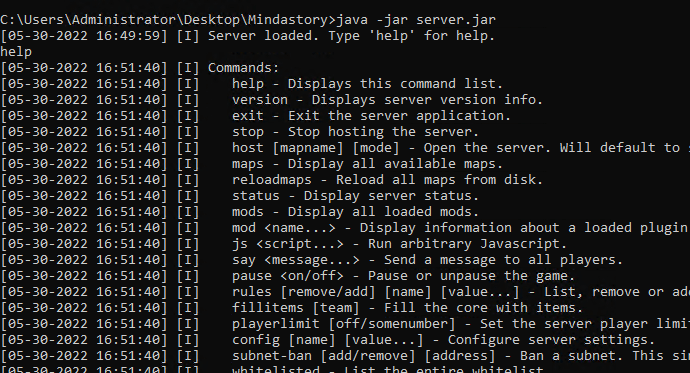Click 'help - Displays this command list.'
This screenshot has width=690, height=373.
point(367,84)
